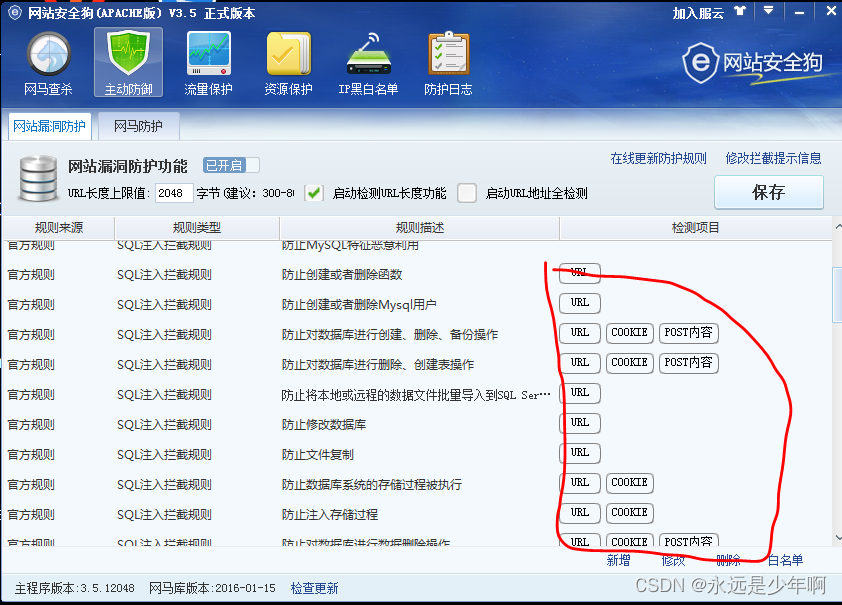Click the scroll up arrow of rule list

click(838, 227)
